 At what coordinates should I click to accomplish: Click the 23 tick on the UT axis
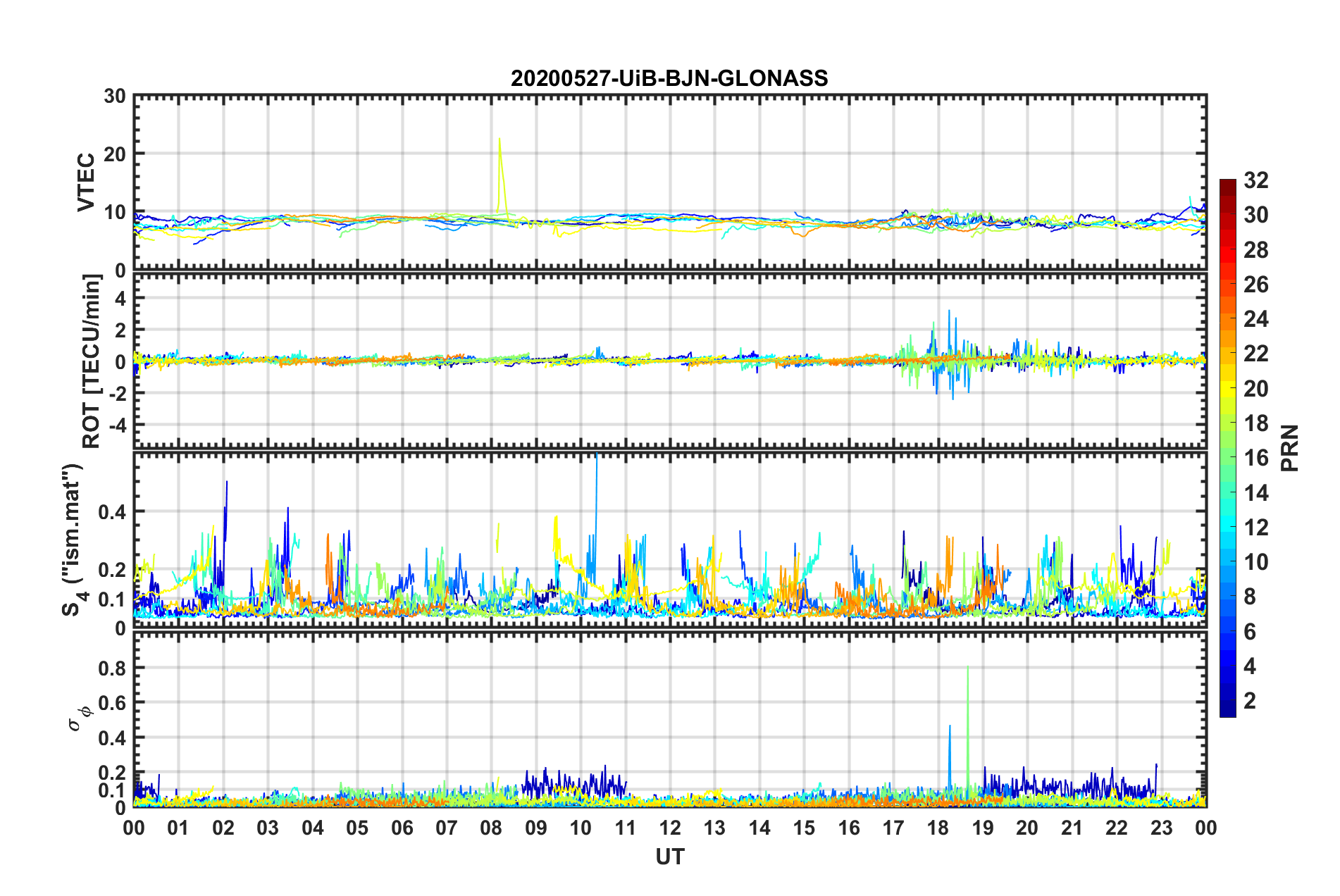coord(1162,828)
